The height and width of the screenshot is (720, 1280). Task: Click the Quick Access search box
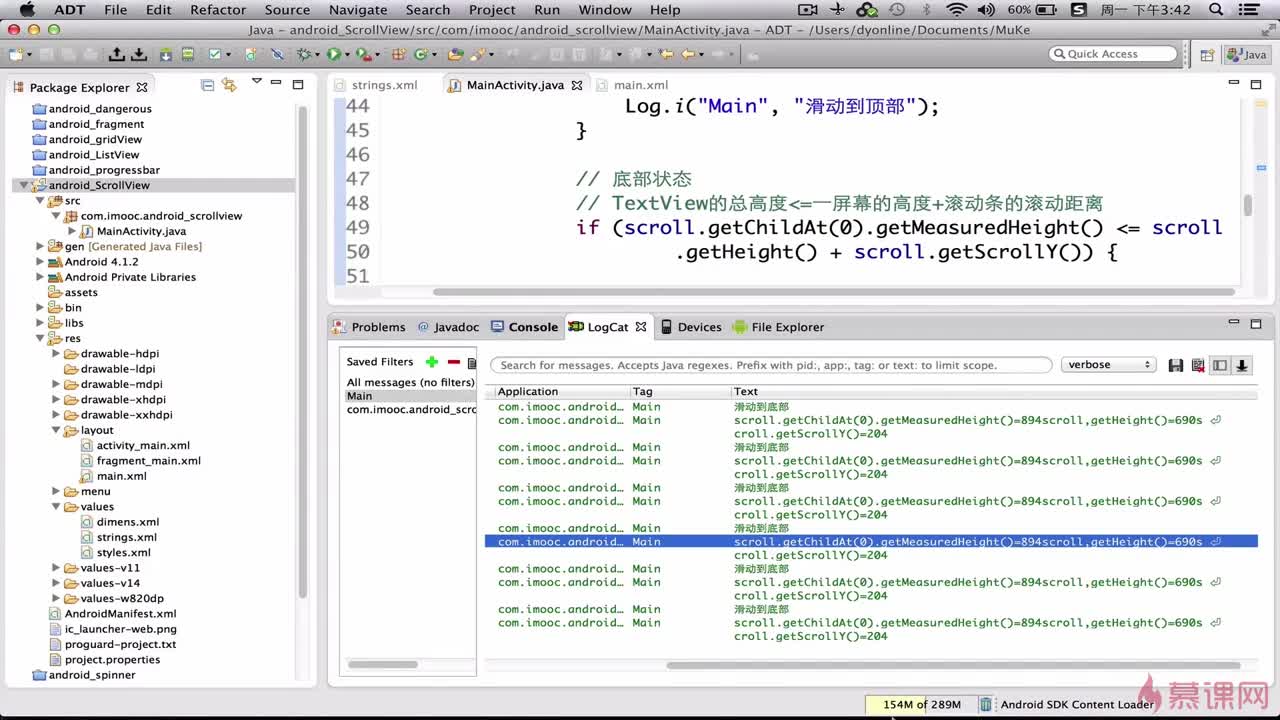pos(1113,54)
